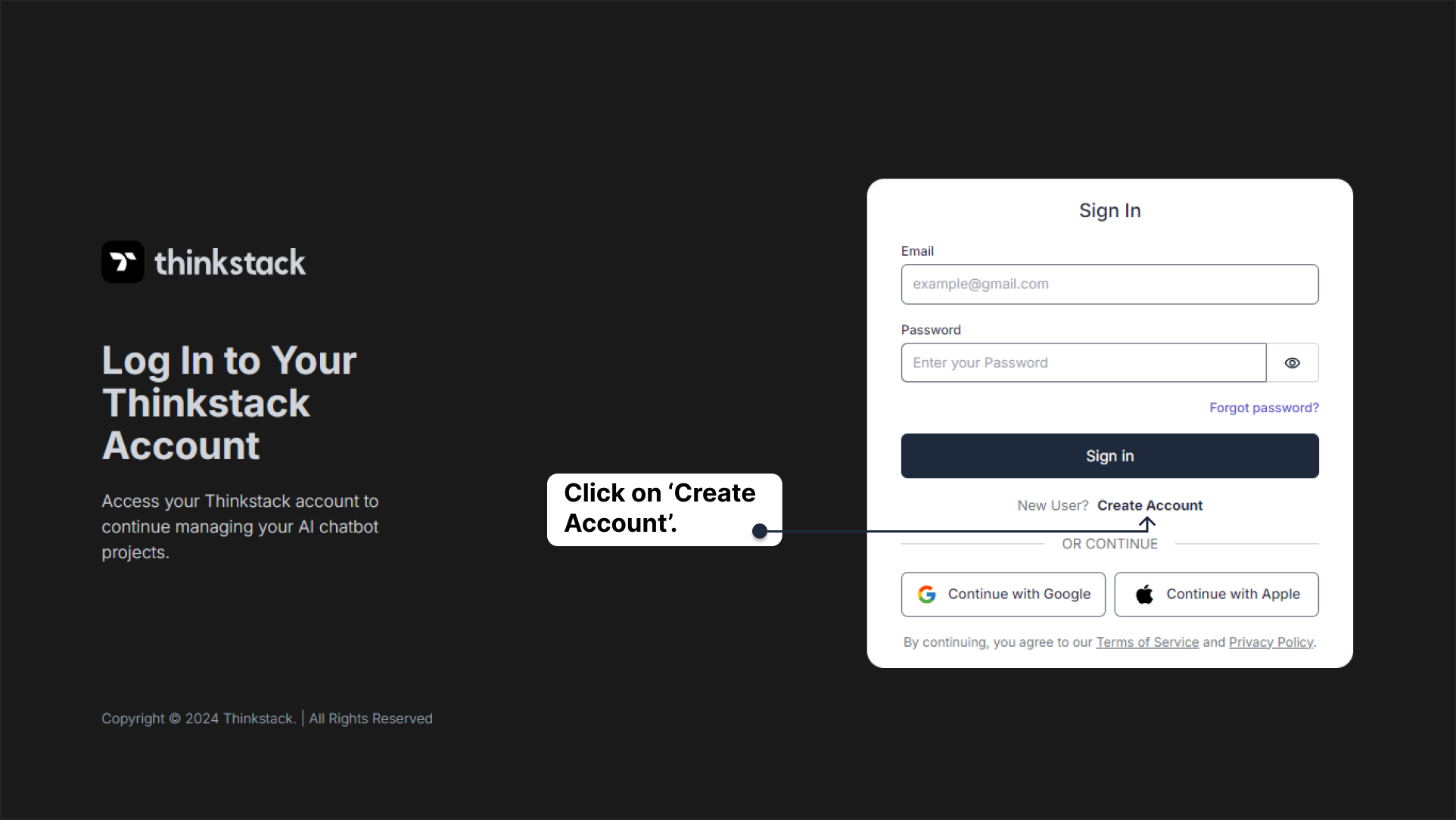Click the Email input field

pyautogui.click(x=1109, y=284)
